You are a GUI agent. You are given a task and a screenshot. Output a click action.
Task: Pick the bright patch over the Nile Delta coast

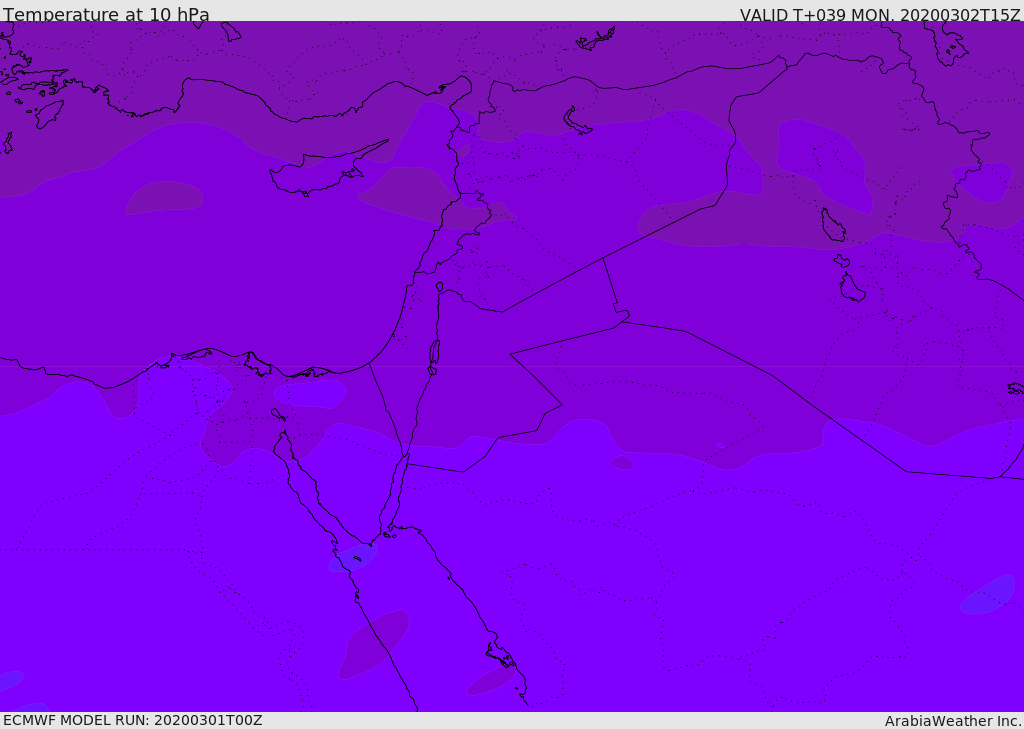310,393
